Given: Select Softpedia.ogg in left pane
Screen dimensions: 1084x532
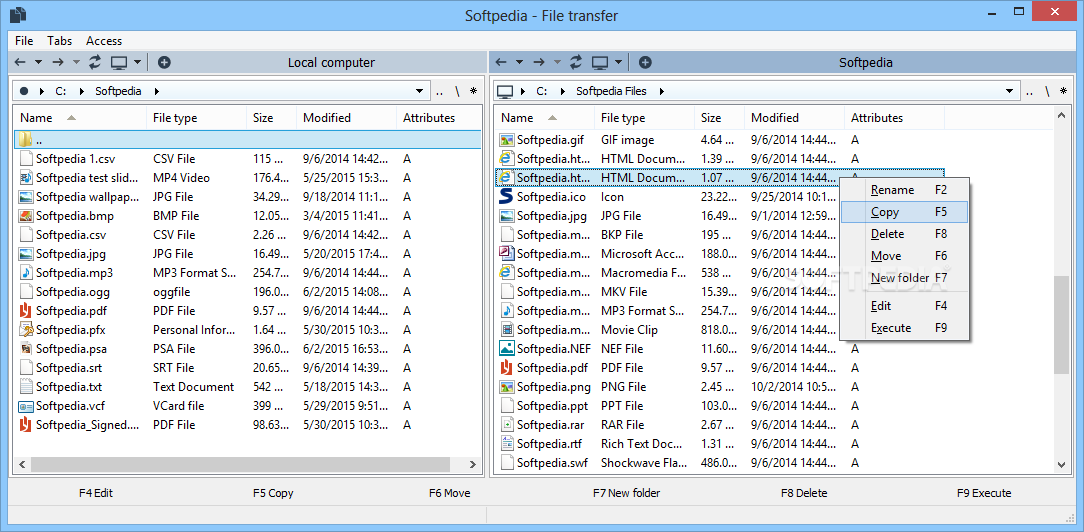Looking at the screenshot, I should 247,292.
